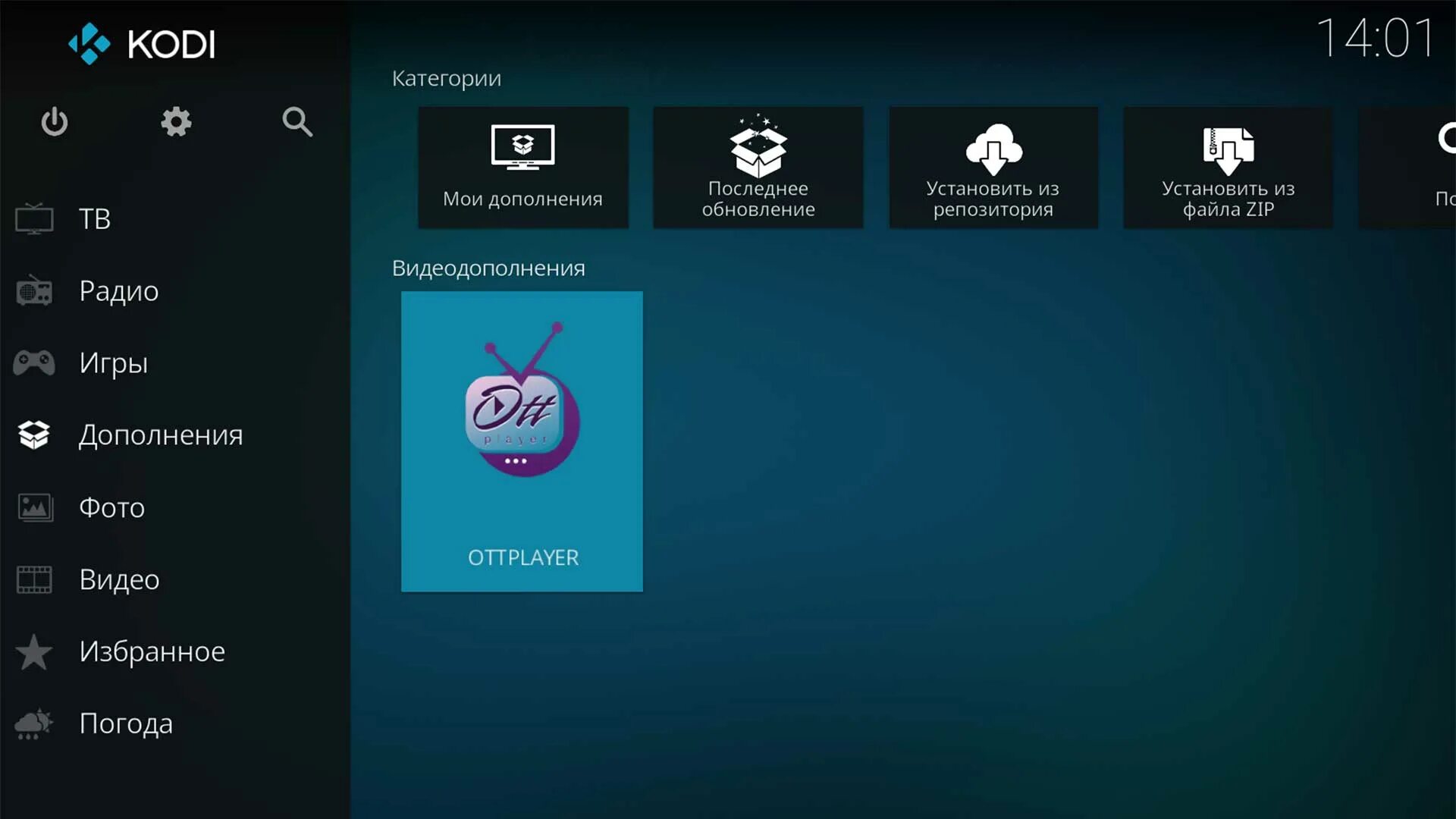Screen dimensions: 1456x819
Task: Select Видео in the sidebar menu
Action: 119,579
